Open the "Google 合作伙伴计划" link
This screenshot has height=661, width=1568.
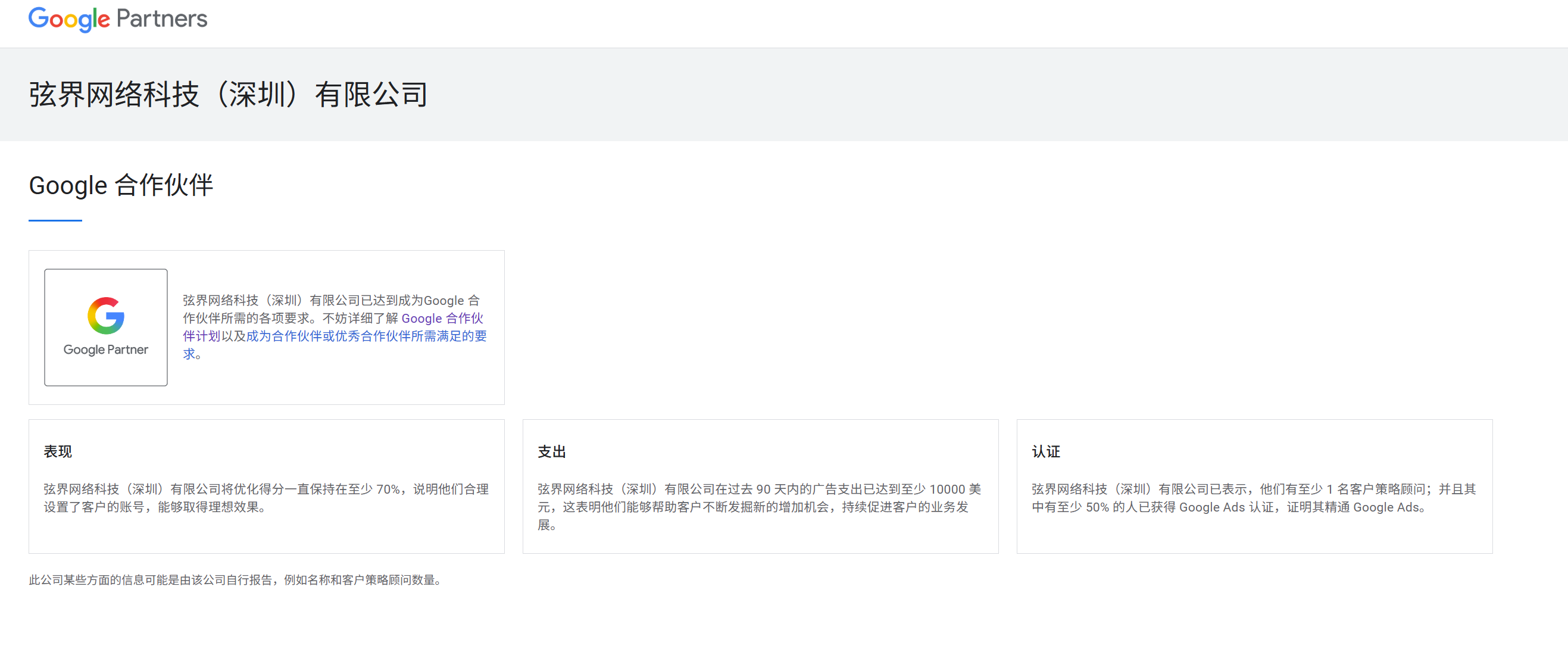[x=442, y=319]
